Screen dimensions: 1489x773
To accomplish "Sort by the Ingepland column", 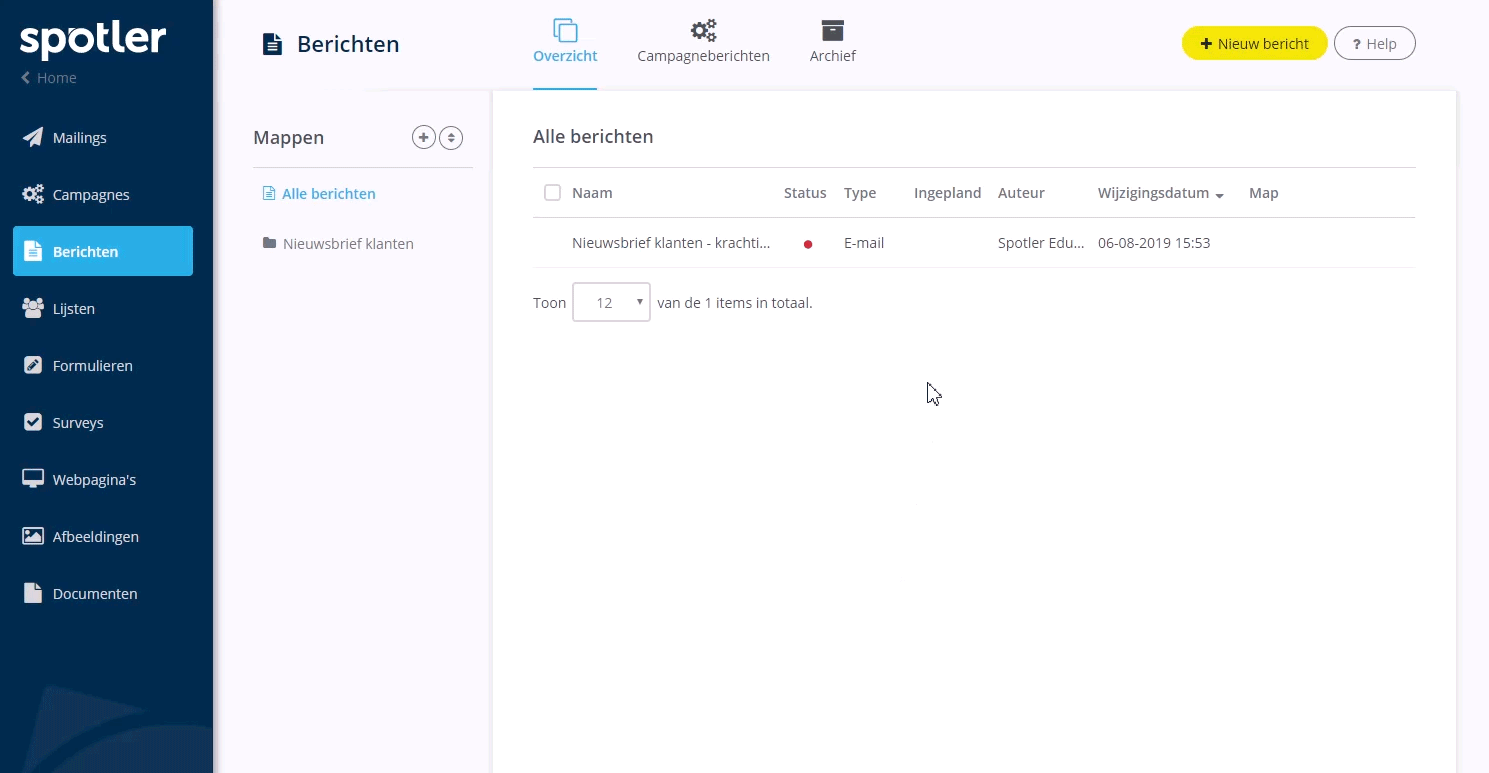I will pyautogui.click(x=947, y=193).
